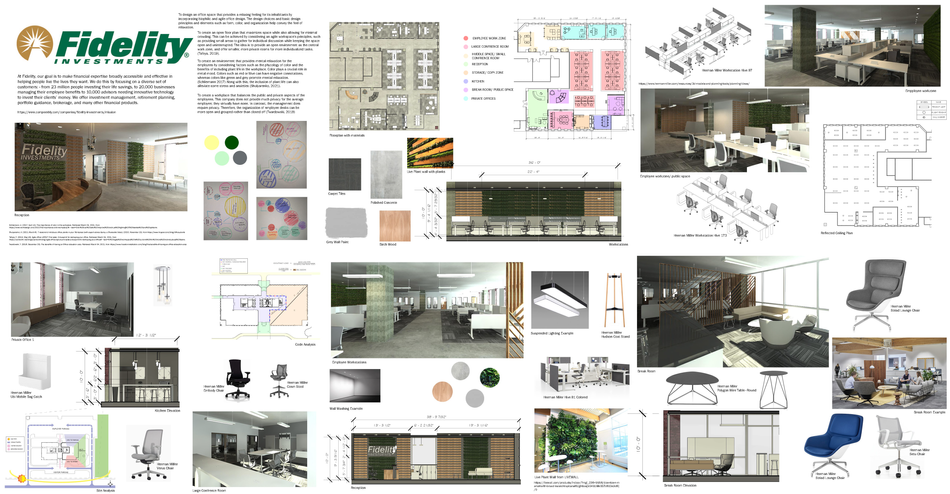
Task: Select the Live Plant Wall photo with window
Action: 579,441
